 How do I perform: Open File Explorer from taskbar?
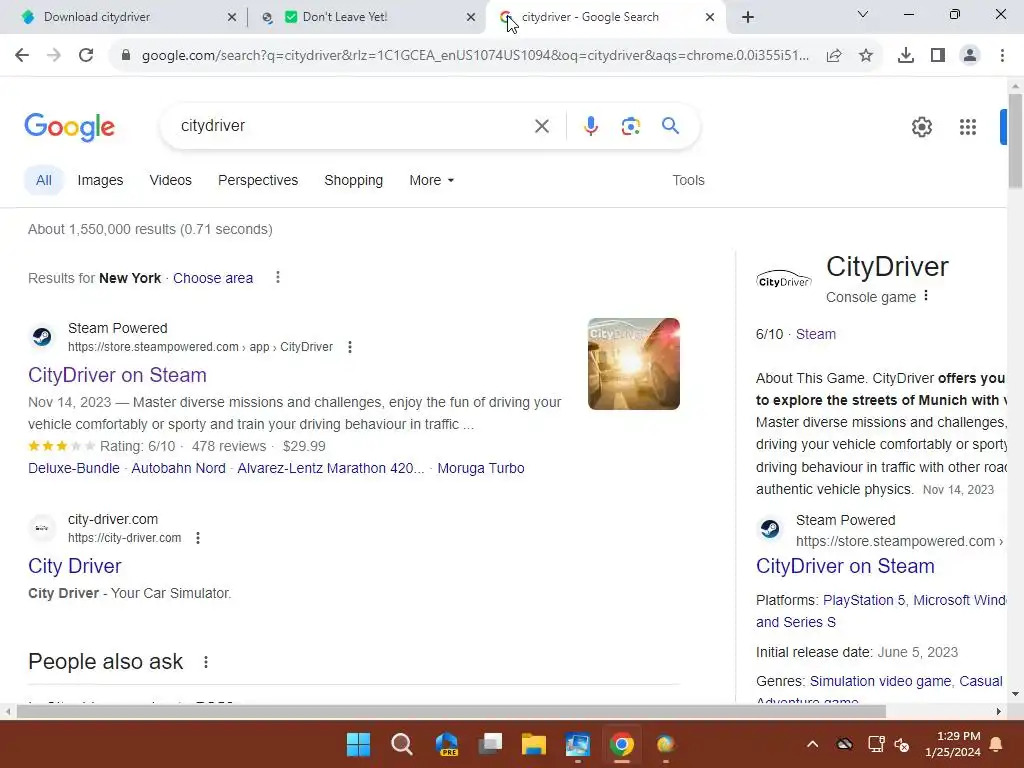534,744
